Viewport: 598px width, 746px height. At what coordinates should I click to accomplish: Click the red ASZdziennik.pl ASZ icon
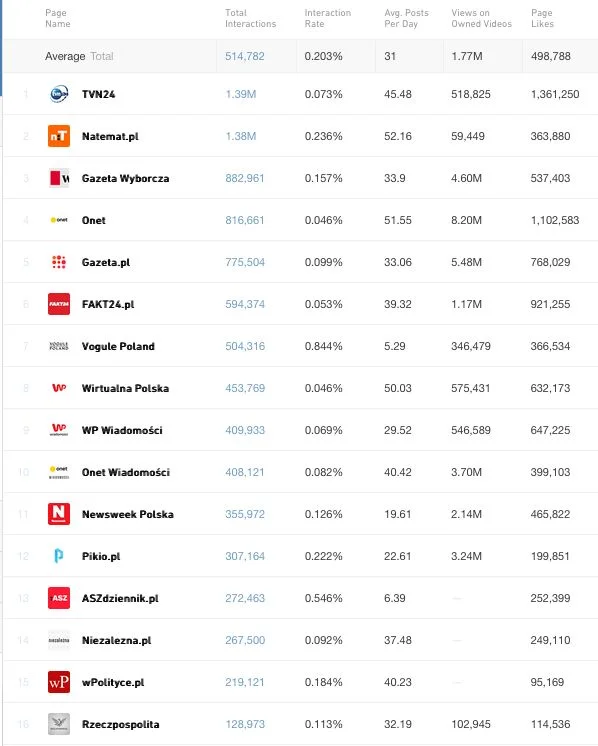[x=59, y=598]
